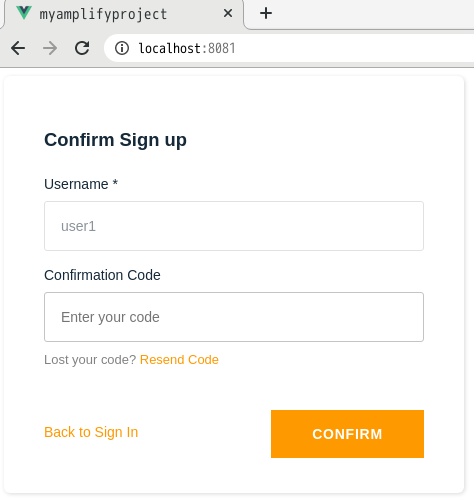Click the Resend Code link
The height and width of the screenshot is (504, 474).
coord(179,360)
